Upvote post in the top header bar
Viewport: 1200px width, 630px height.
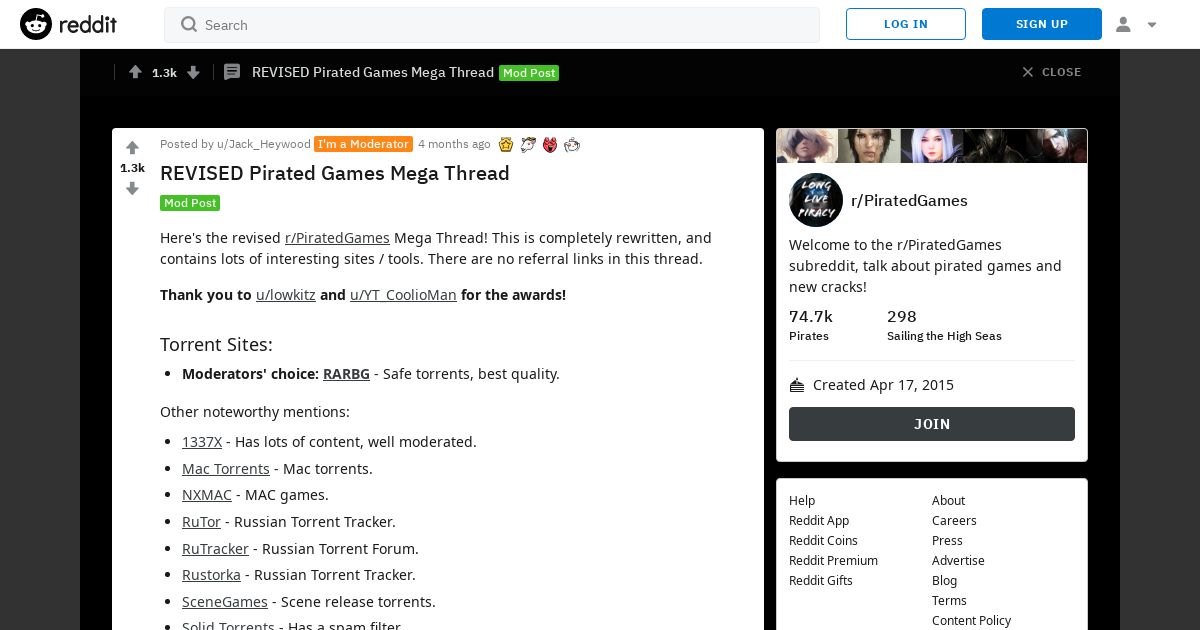point(135,72)
